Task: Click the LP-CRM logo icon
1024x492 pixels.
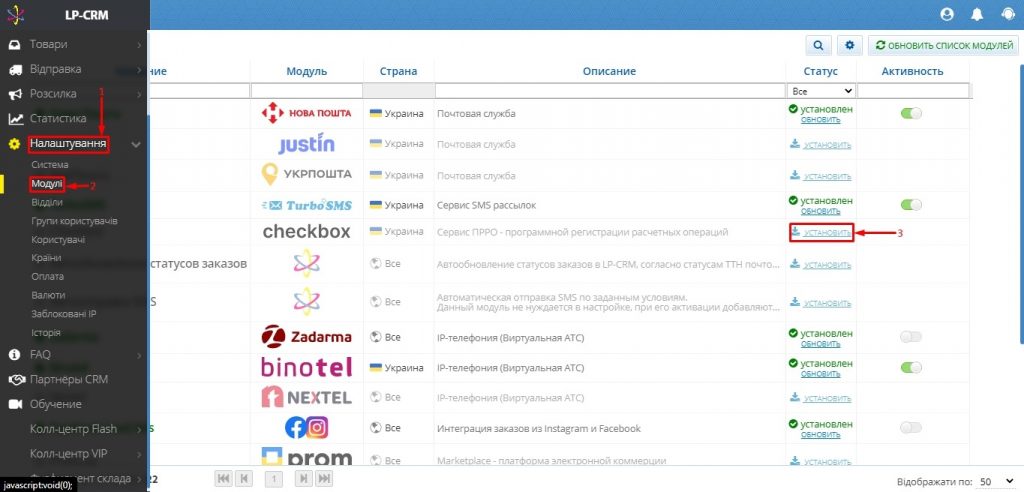Action: coord(15,14)
